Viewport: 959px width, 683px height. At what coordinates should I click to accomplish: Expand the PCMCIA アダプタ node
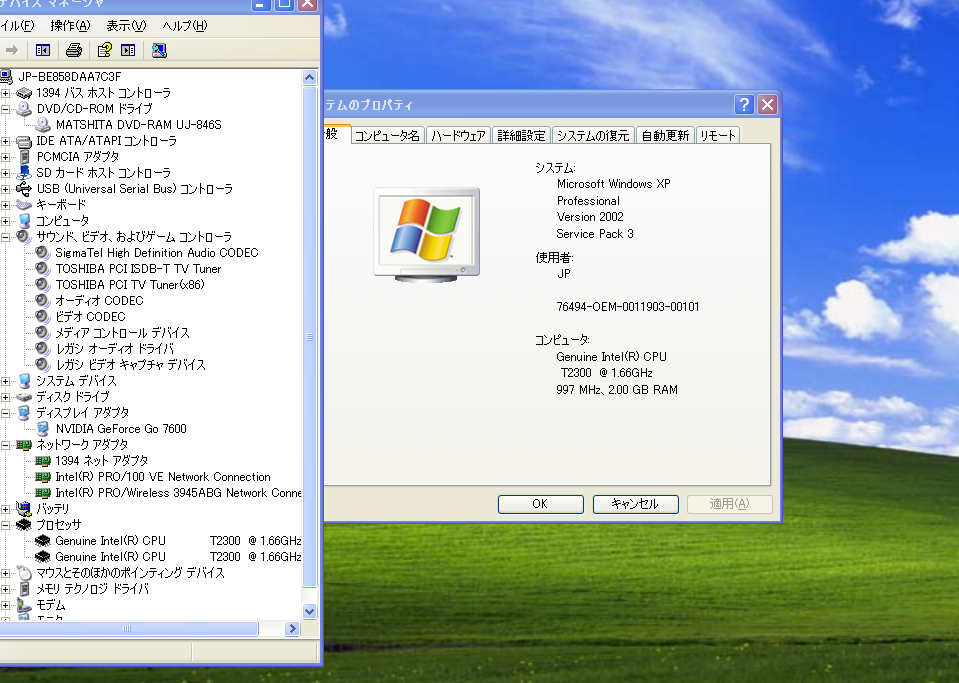coord(6,157)
